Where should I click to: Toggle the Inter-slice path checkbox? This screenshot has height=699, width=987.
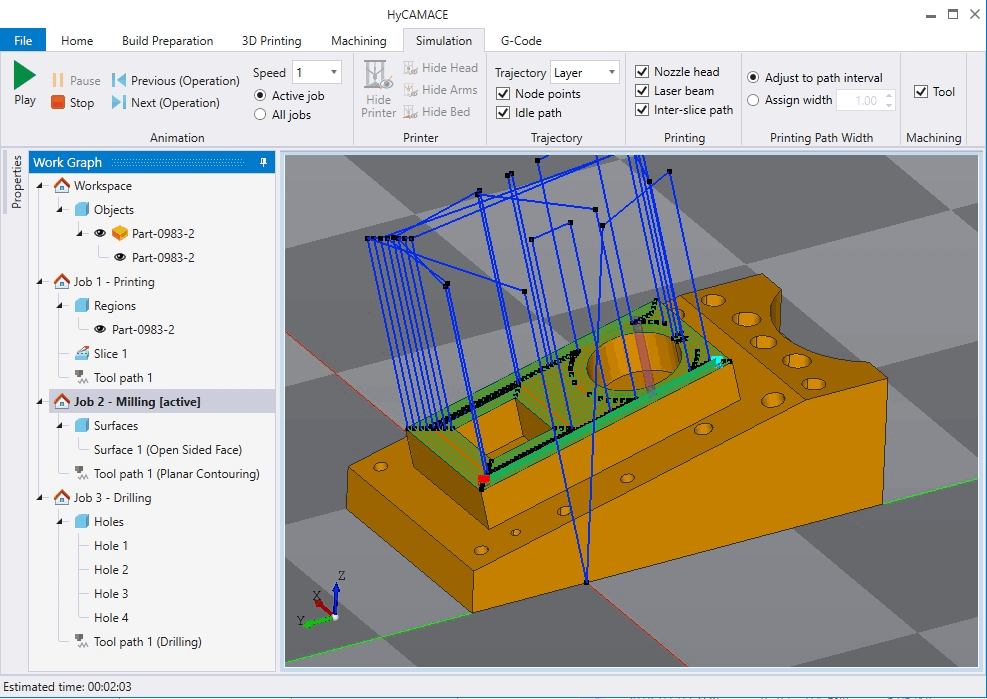pos(642,110)
